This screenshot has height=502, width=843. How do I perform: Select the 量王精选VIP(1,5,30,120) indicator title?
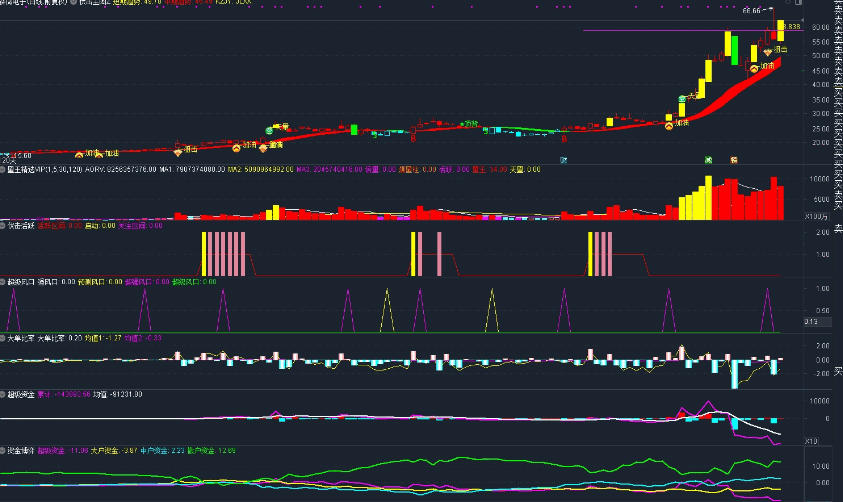(x=45, y=169)
